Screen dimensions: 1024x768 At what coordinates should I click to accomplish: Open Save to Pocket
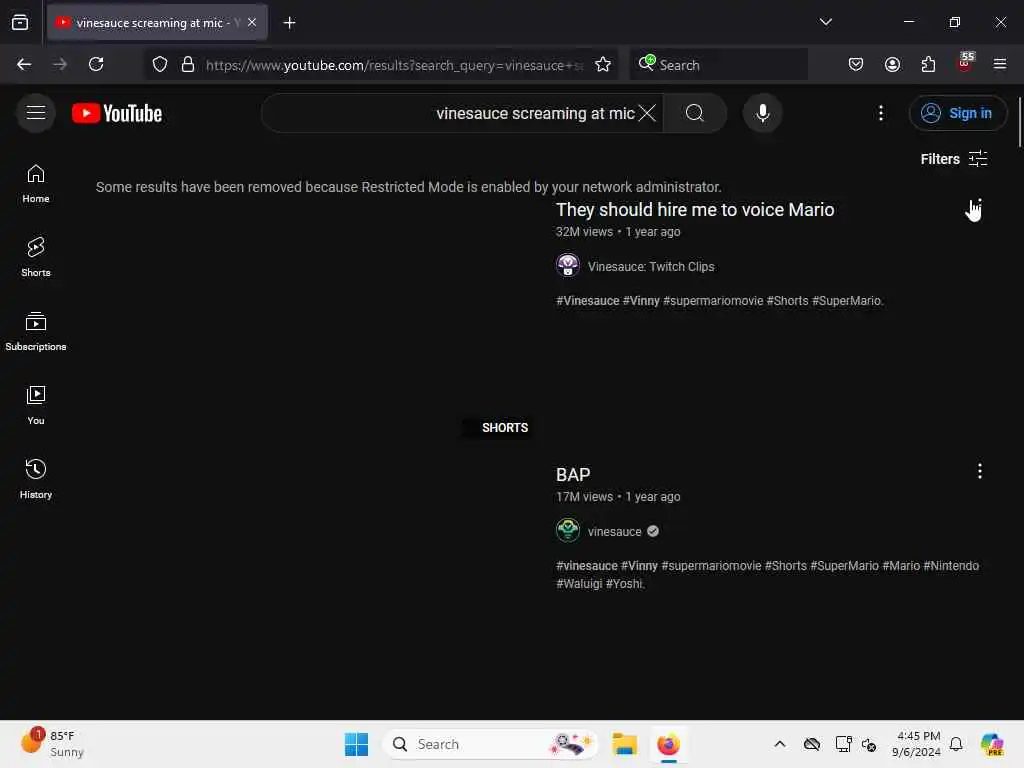[x=856, y=64]
